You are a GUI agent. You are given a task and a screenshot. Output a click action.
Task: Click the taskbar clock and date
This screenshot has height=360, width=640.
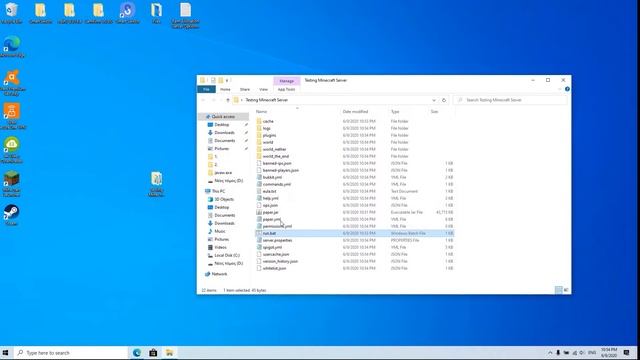(x=609, y=353)
